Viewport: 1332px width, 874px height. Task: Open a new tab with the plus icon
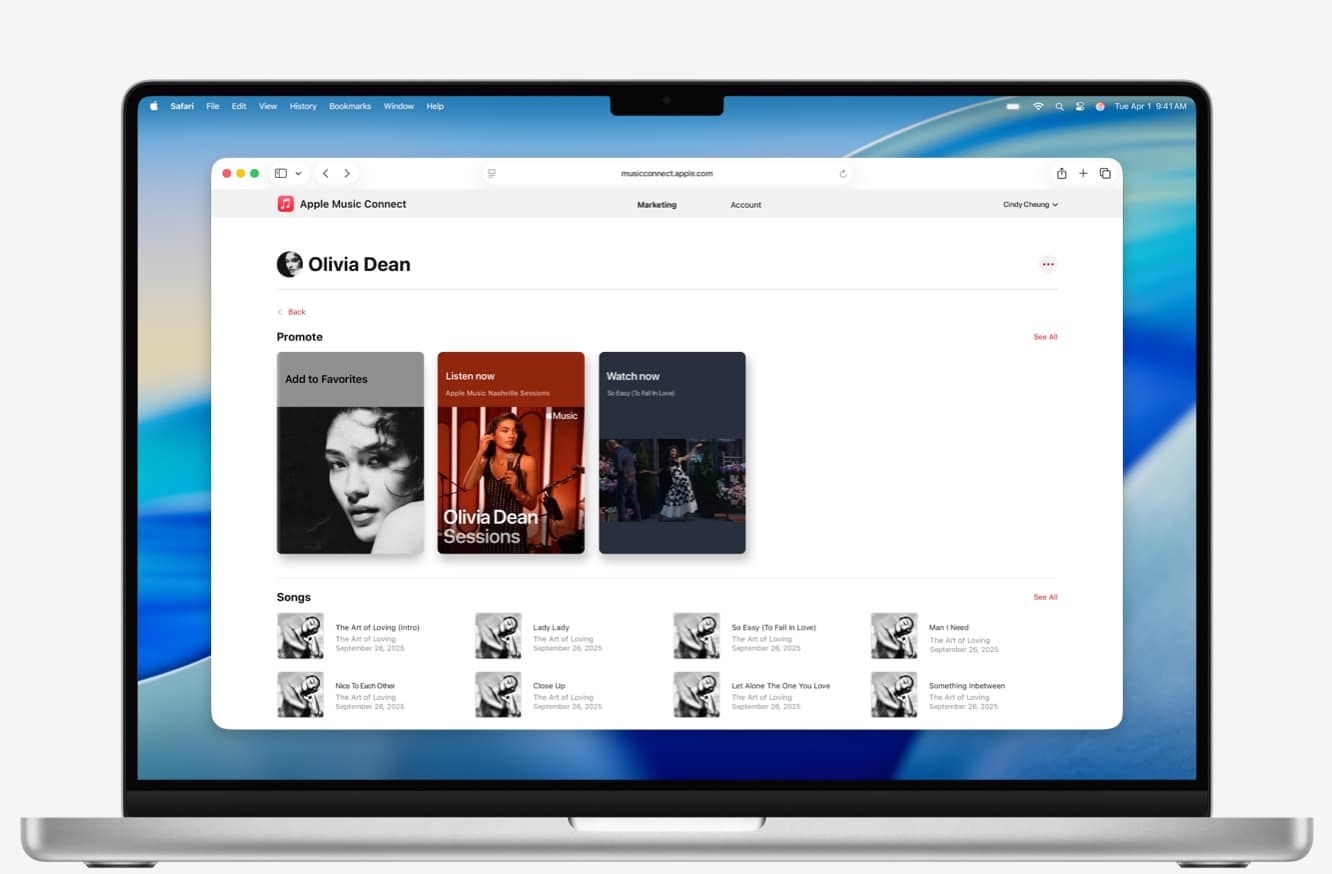(x=1083, y=173)
